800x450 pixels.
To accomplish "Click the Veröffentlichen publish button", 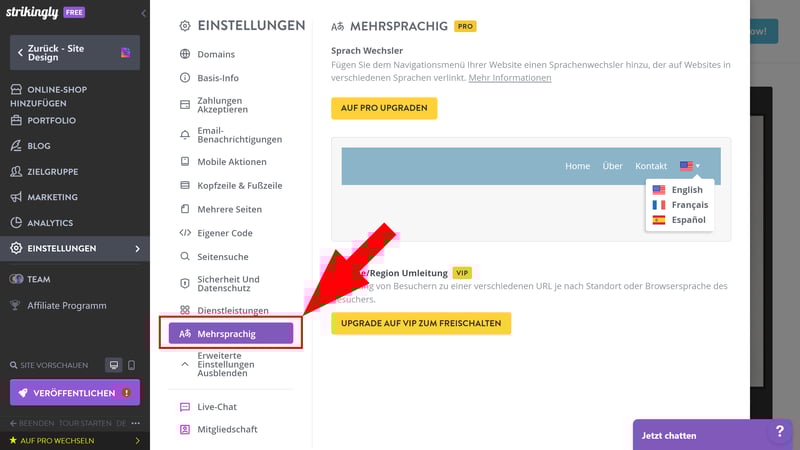I will (x=74, y=393).
